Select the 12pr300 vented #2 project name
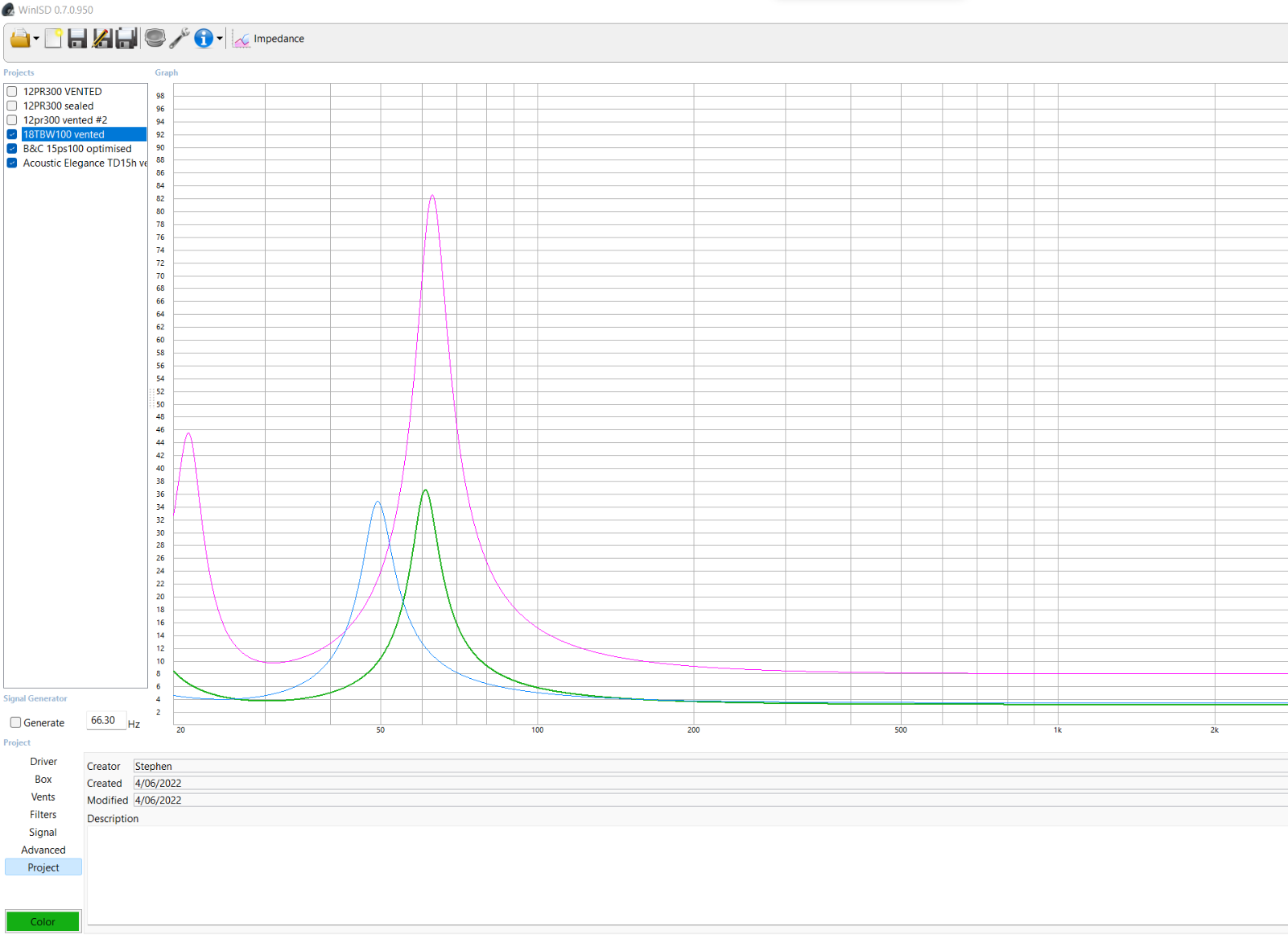Screen dimensions: 1288x935 [65, 120]
